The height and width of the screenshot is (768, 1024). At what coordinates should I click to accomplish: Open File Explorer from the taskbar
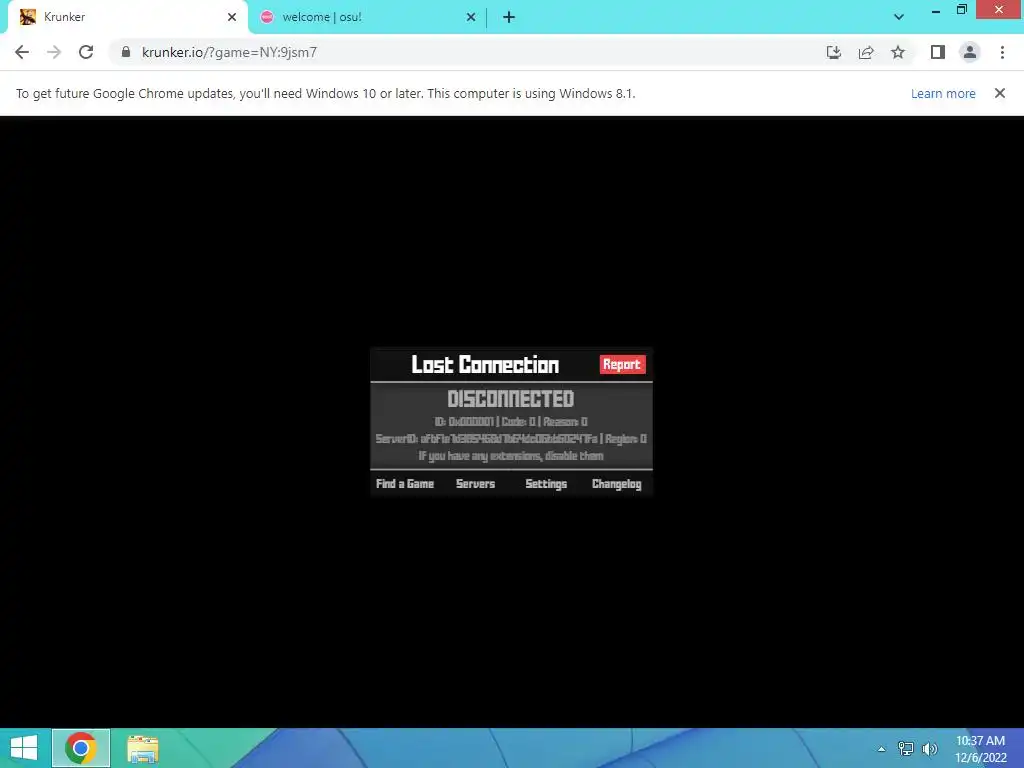click(143, 748)
